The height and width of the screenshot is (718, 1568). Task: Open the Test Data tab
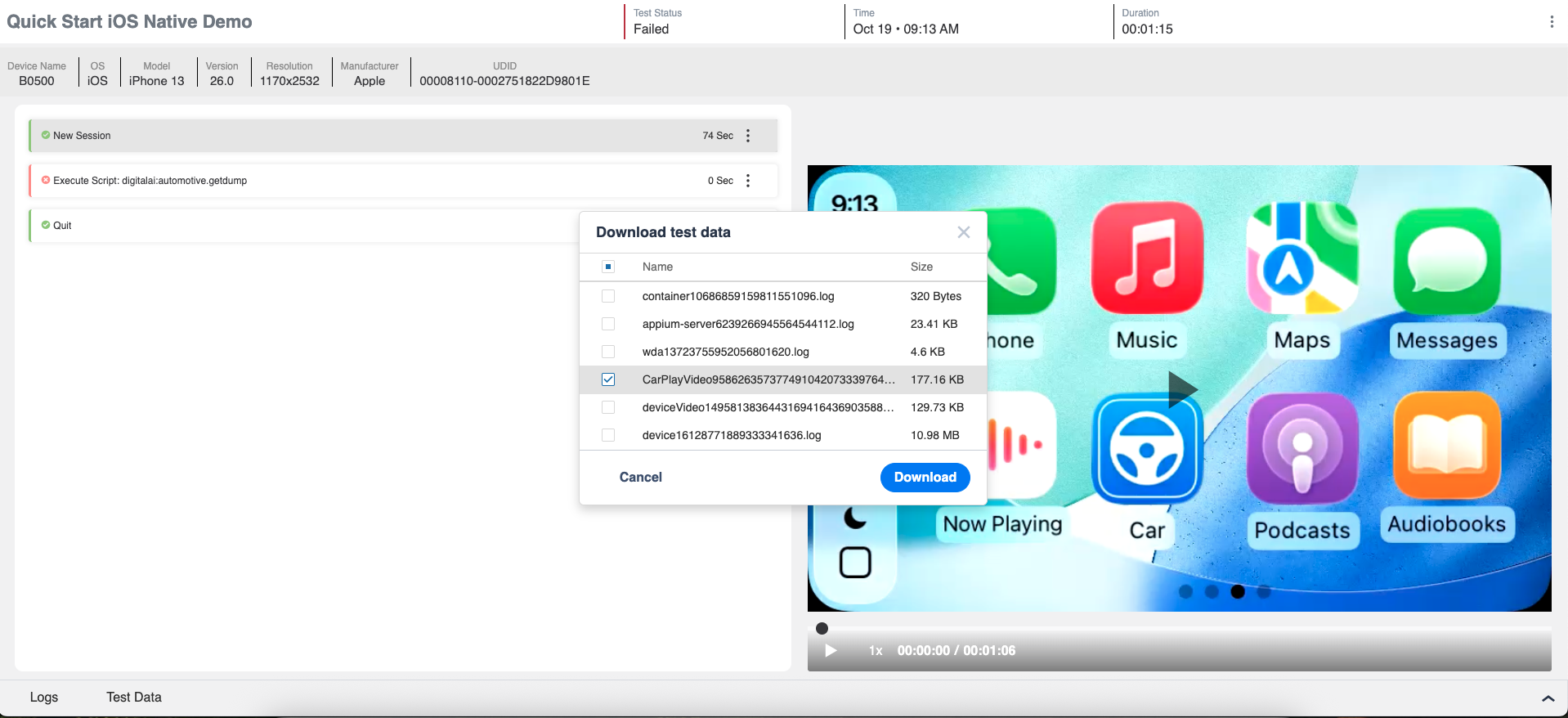pyautogui.click(x=134, y=698)
